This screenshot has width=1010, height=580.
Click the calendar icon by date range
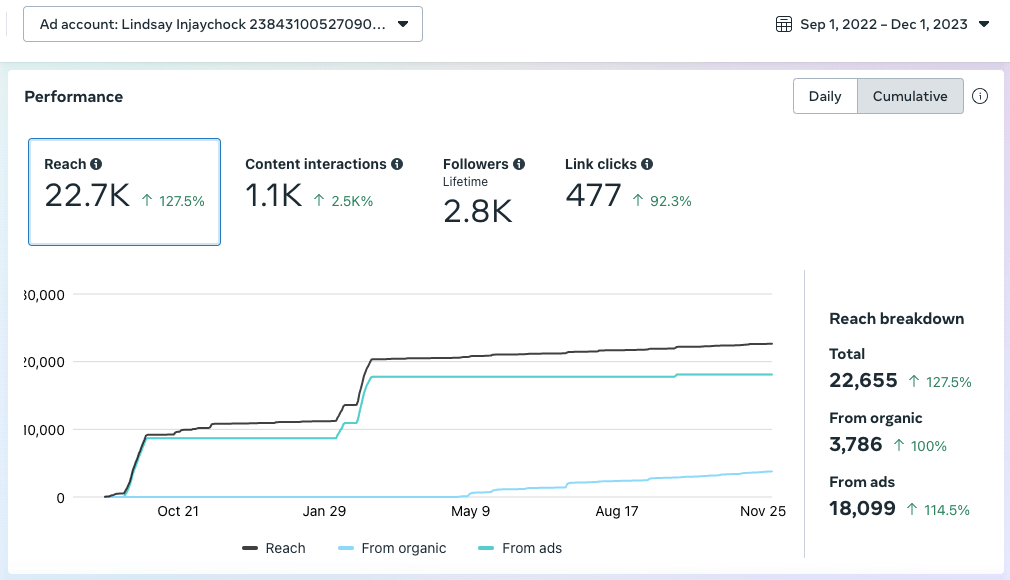pos(784,24)
